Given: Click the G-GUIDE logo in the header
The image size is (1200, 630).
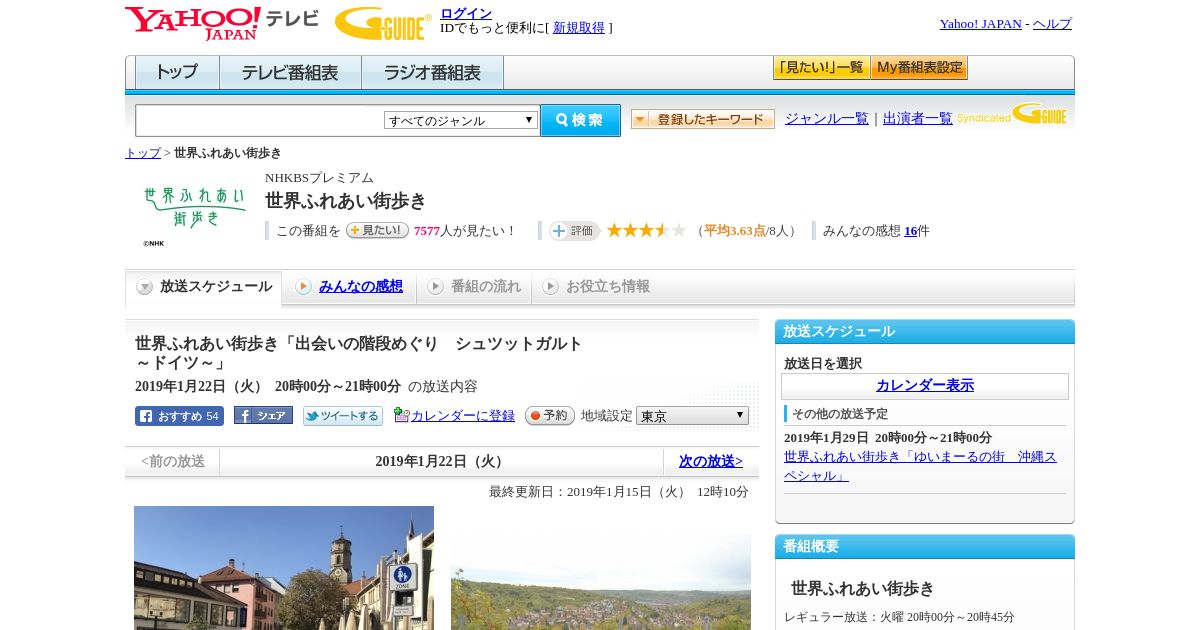Looking at the screenshot, I should click(x=383, y=23).
